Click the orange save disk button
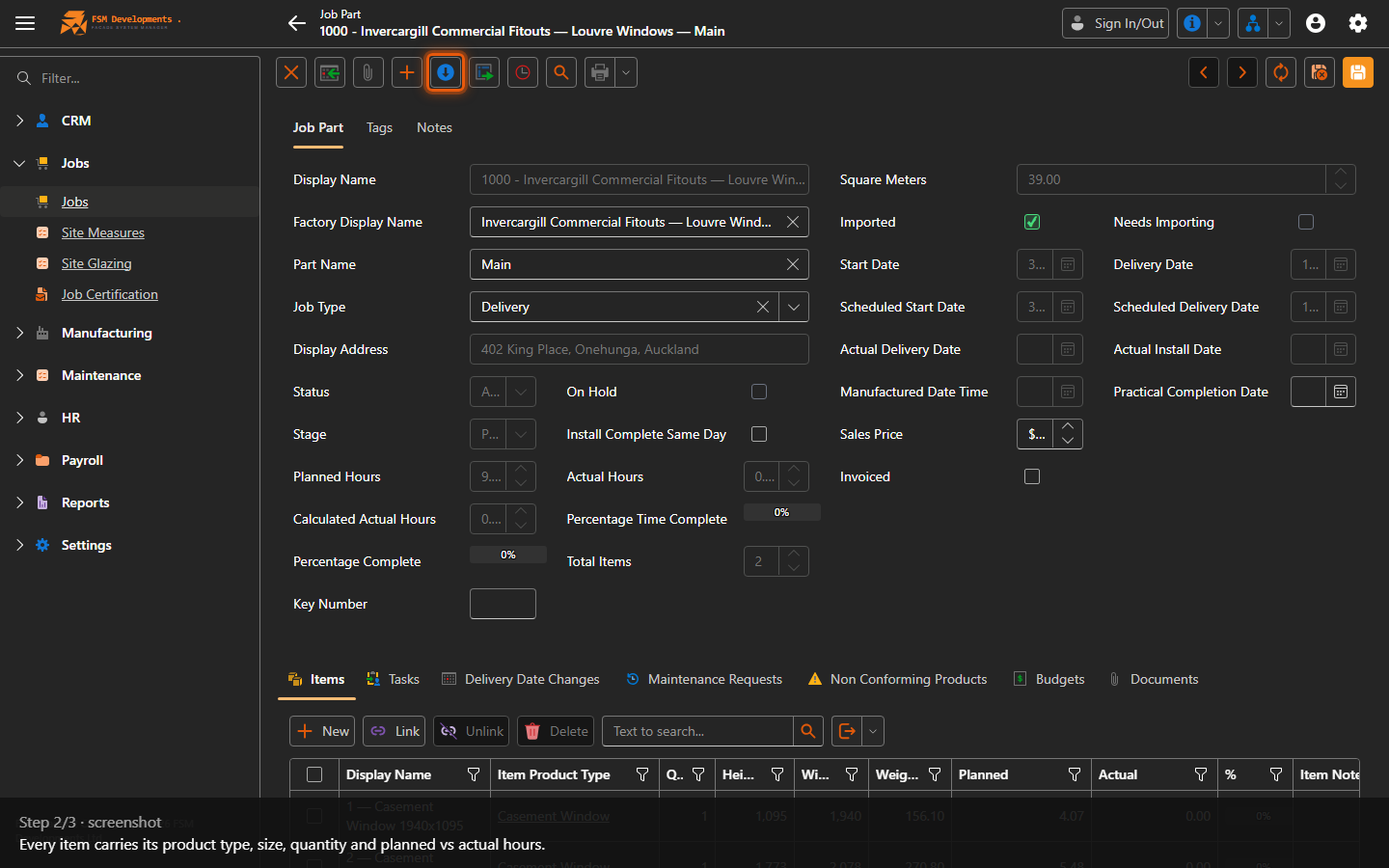The image size is (1389, 868). pos(1358,72)
